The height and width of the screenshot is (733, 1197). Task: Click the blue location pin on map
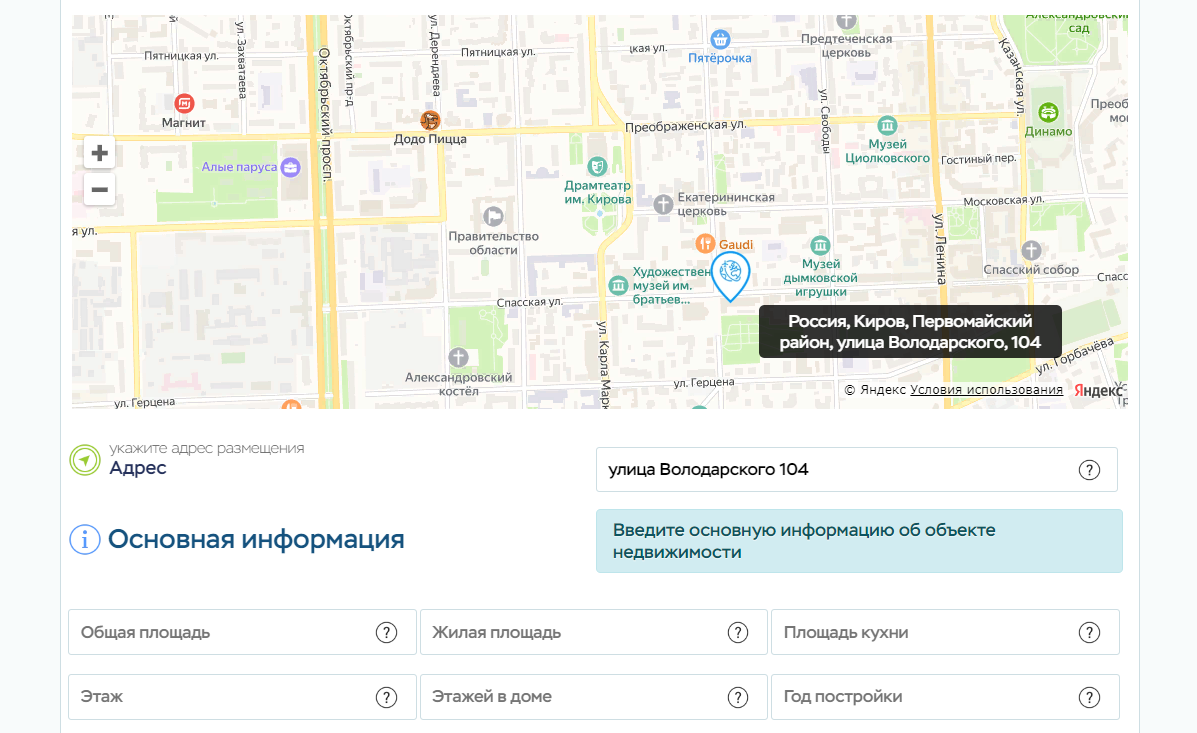point(730,273)
